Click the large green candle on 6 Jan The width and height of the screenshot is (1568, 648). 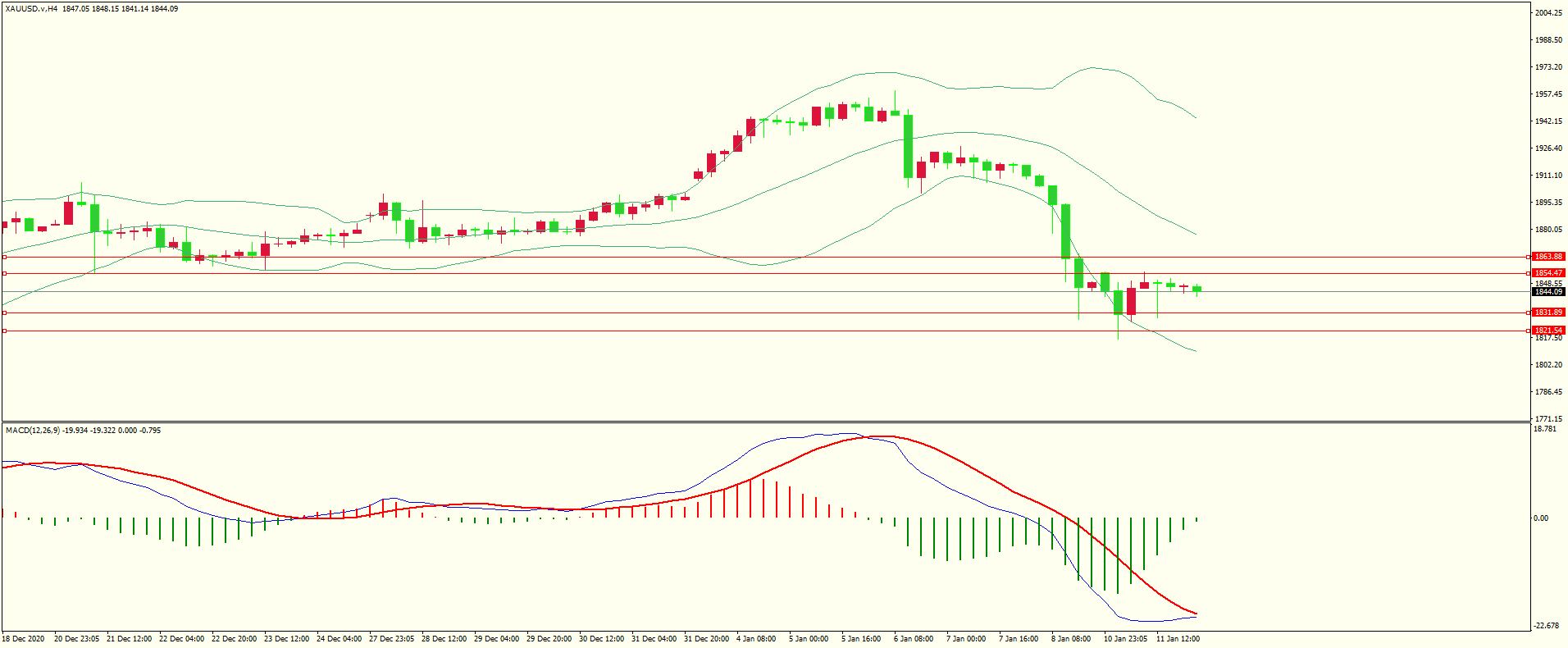pyautogui.click(x=908, y=146)
